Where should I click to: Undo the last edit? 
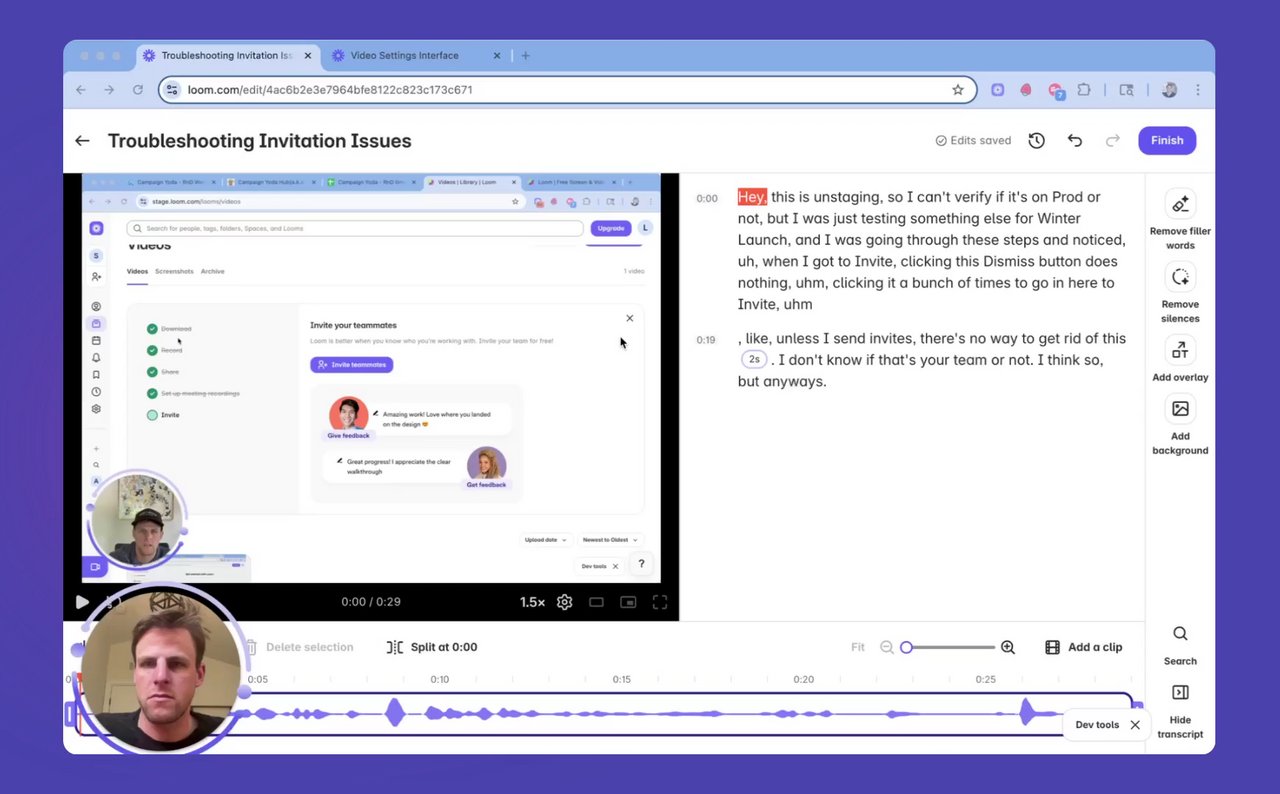(1075, 141)
